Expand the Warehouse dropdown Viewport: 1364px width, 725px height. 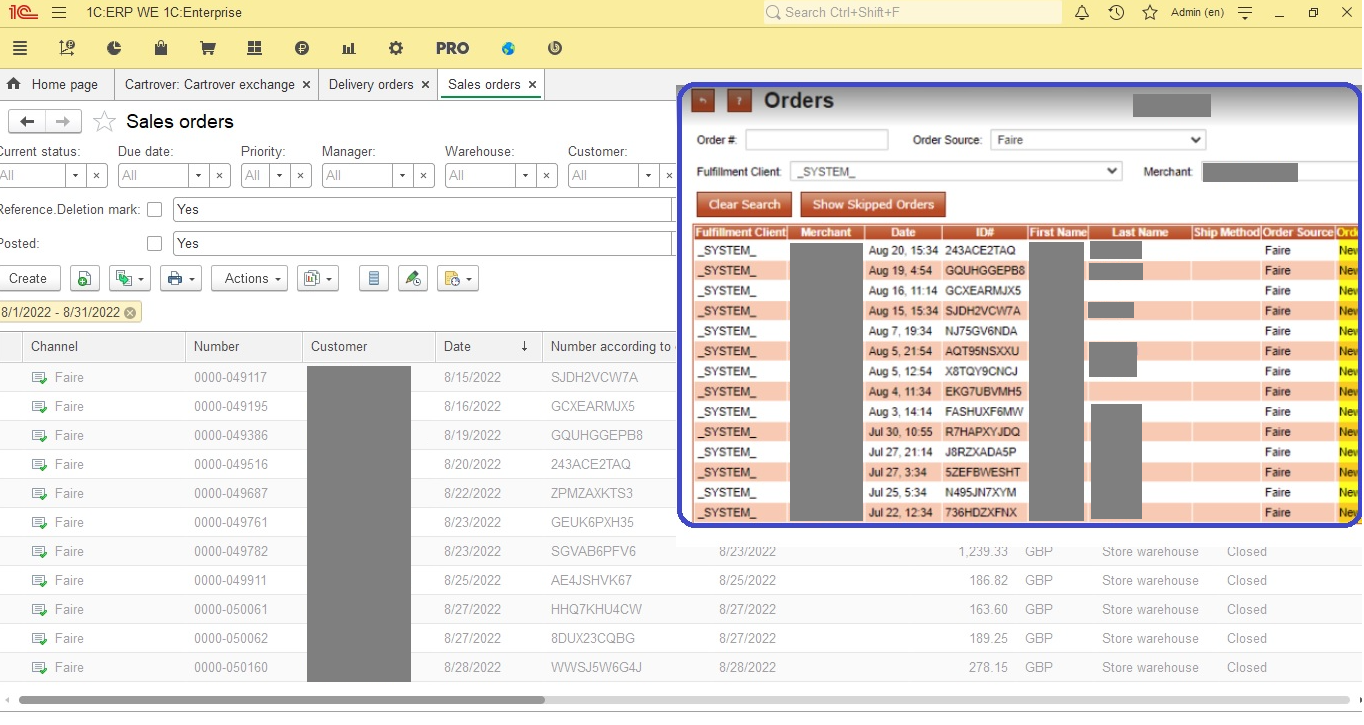click(525, 176)
